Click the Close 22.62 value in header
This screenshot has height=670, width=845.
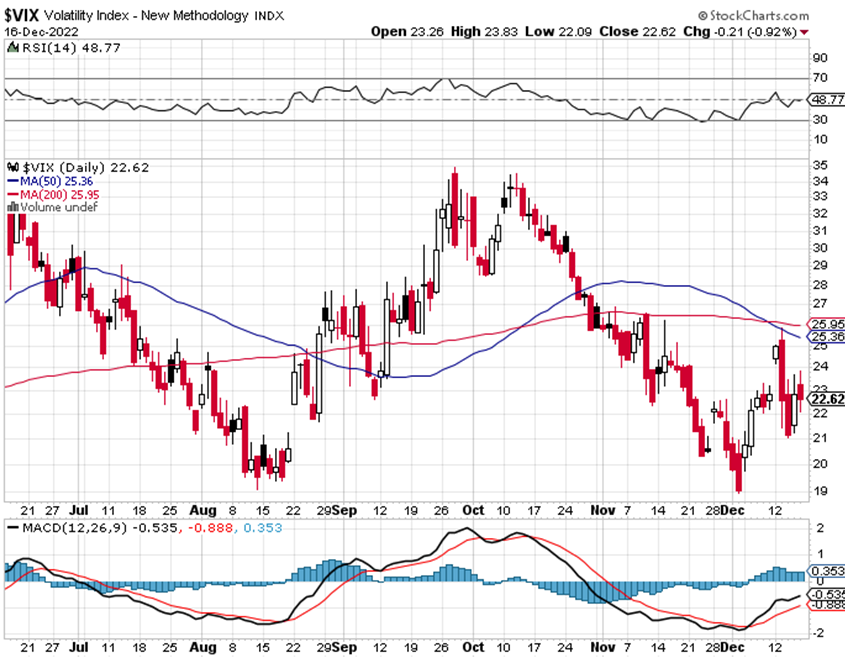pos(622,31)
